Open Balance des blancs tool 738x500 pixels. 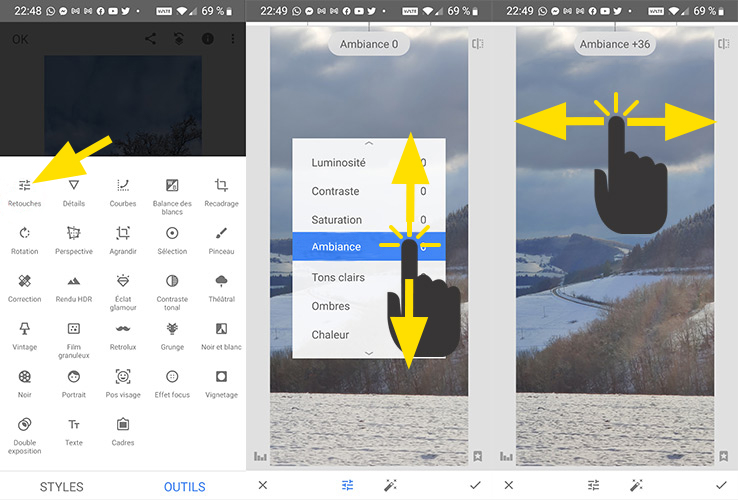pyautogui.click(x=172, y=197)
